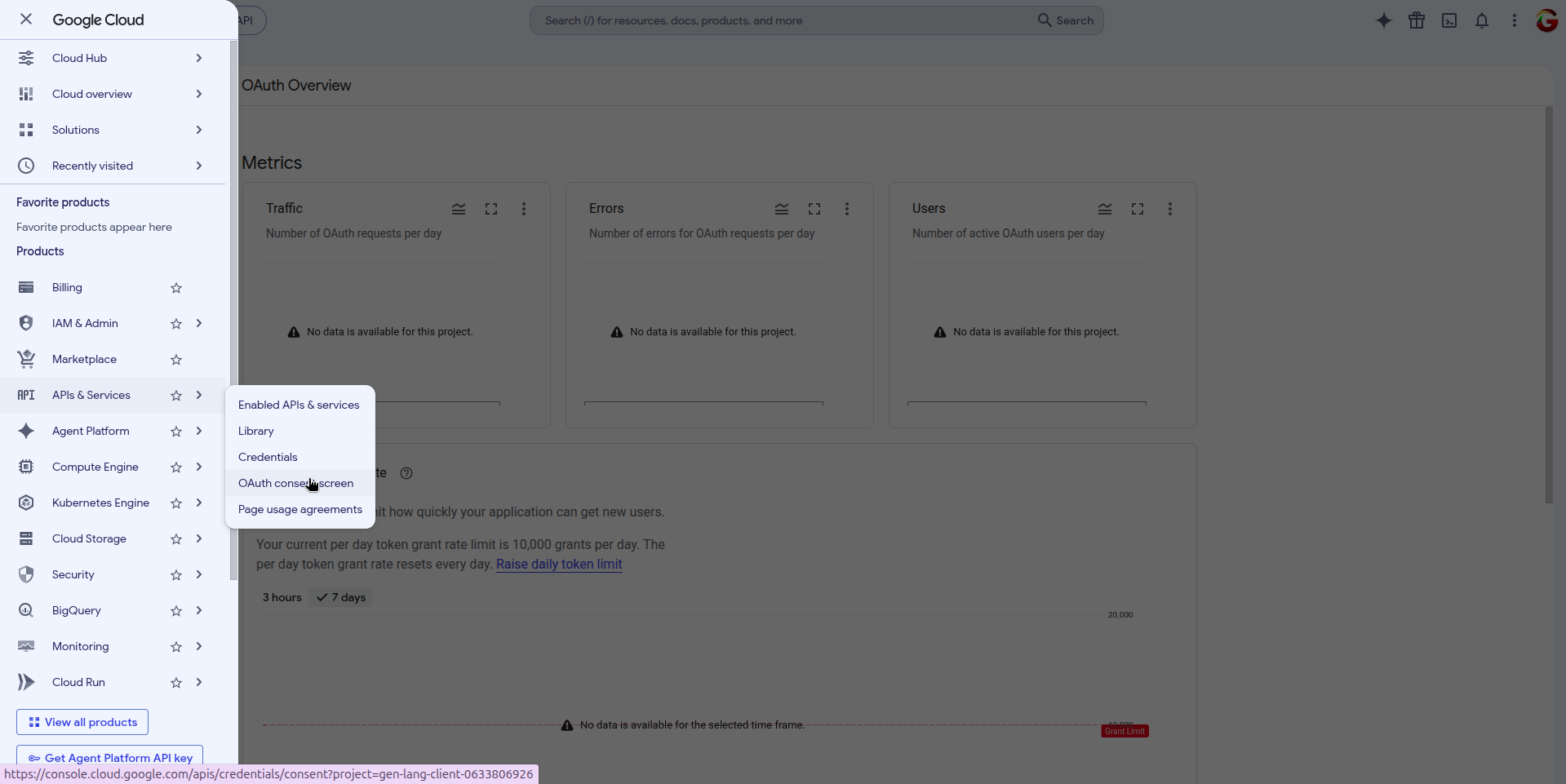The image size is (1566, 784).
Task: Open Gemini sparkle assistant in top bar
Action: point(1384,20)
